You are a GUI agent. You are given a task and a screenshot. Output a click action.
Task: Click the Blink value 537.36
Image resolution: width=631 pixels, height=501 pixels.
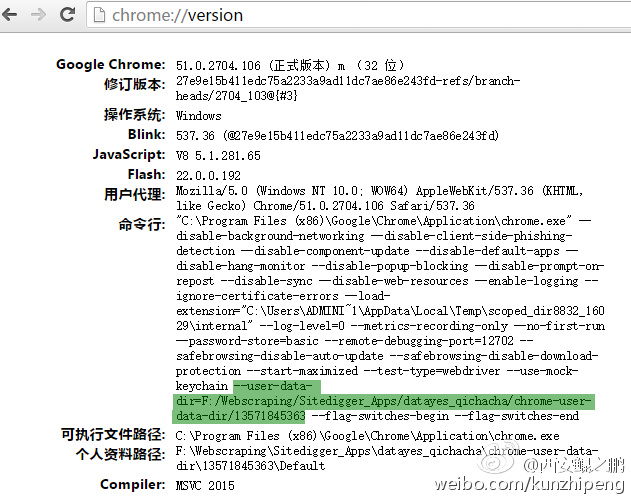[x=195, y=136]
